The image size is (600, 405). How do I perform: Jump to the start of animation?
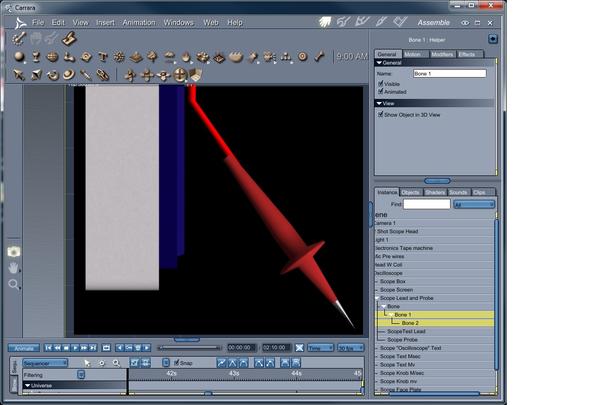[x=48, y=348]
